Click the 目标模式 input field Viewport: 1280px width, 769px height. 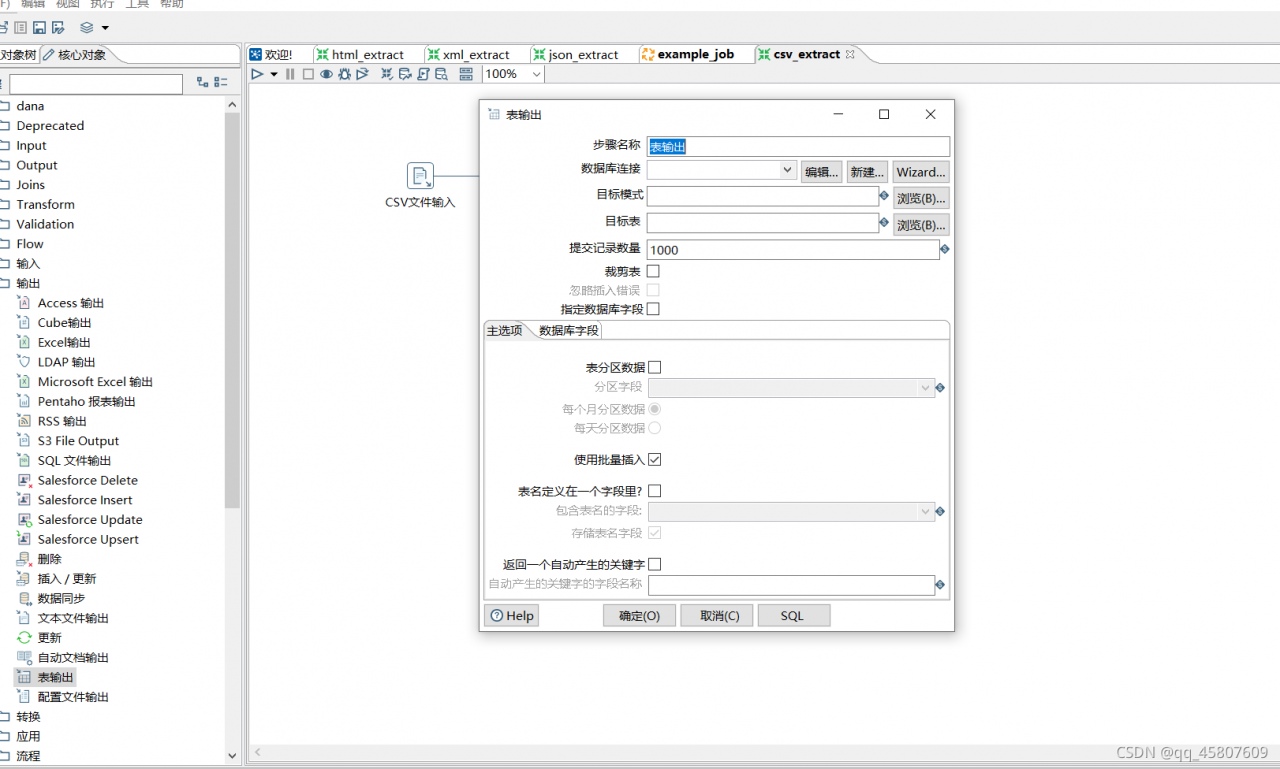pyautogui.click(x=763, y=196)
